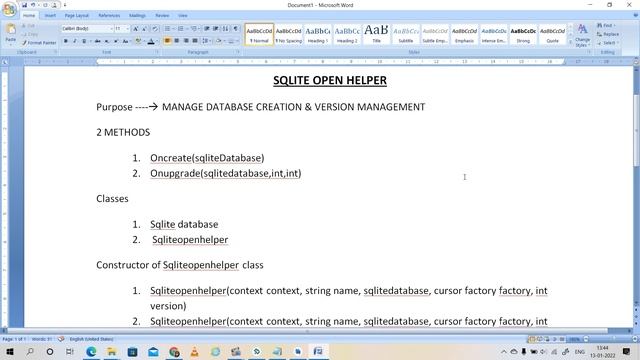Toggle justify alignment

pos(195,41)
